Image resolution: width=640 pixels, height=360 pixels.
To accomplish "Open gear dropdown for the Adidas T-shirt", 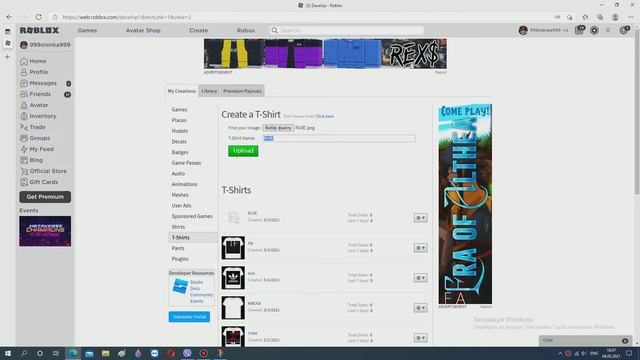I will click(420, 278).
